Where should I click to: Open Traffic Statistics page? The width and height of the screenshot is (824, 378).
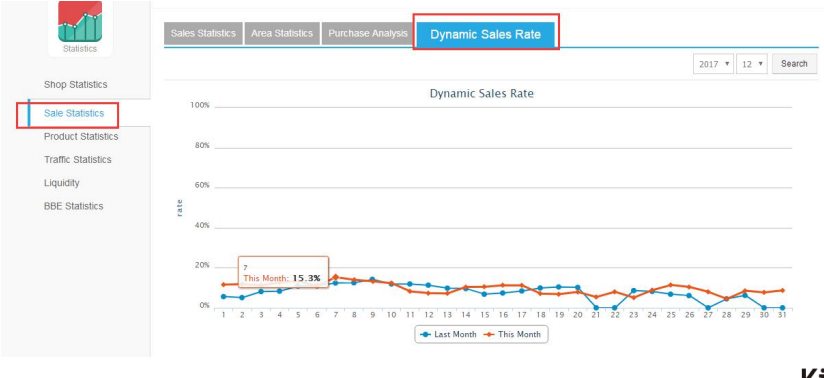(x=78, y=160)
